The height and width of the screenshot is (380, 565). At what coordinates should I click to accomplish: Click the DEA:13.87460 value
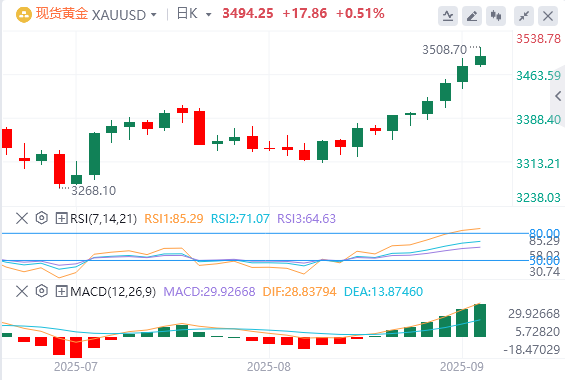pyautogui.click(x=383, y=291)
